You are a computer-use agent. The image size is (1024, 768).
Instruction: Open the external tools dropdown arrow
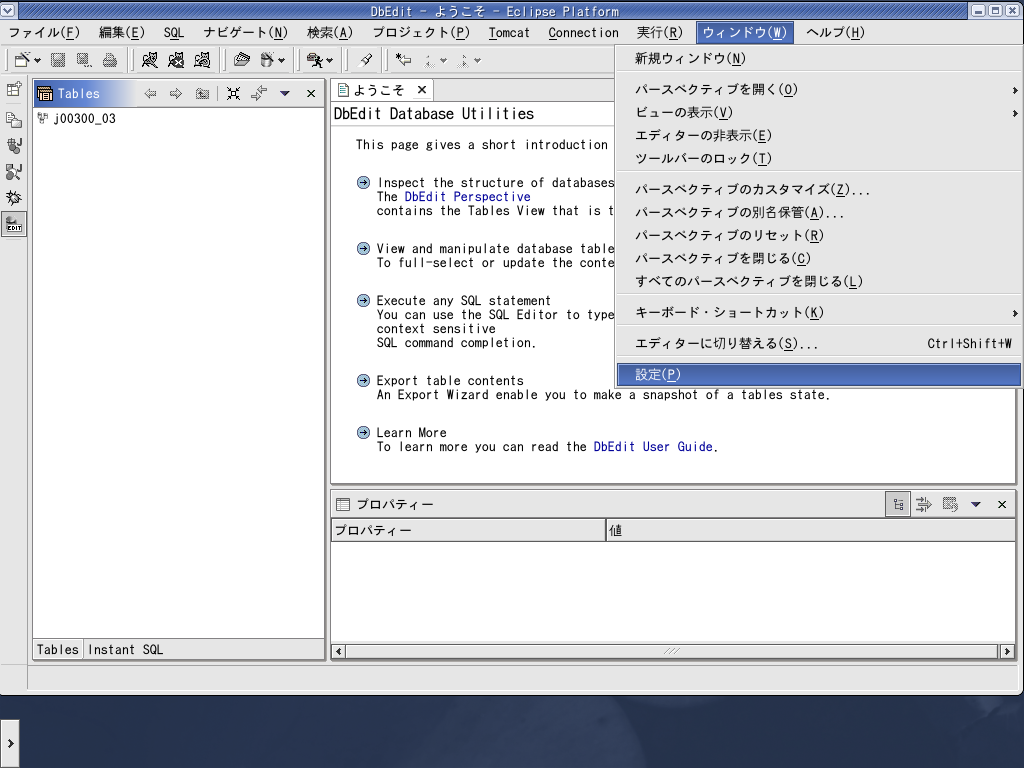tap(329, 61)
